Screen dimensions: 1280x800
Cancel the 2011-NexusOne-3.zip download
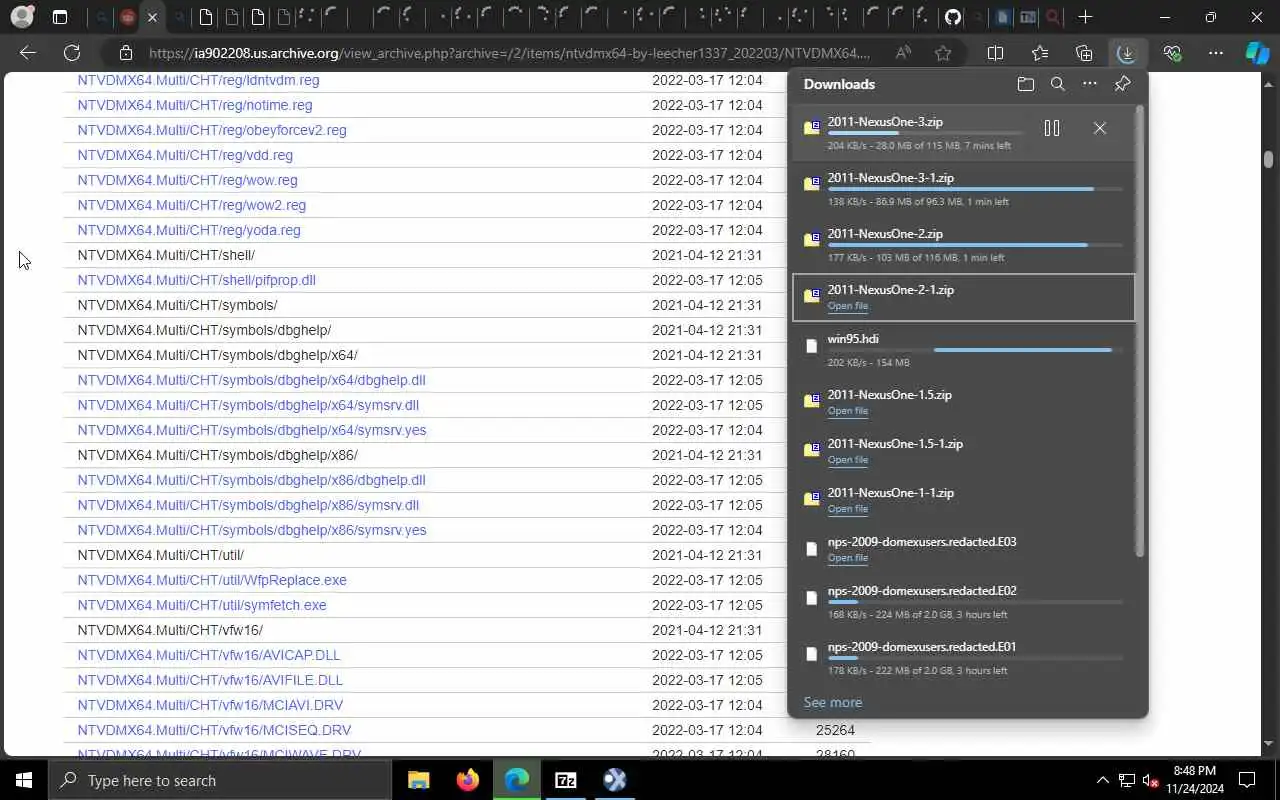[x=1100, y=128]
